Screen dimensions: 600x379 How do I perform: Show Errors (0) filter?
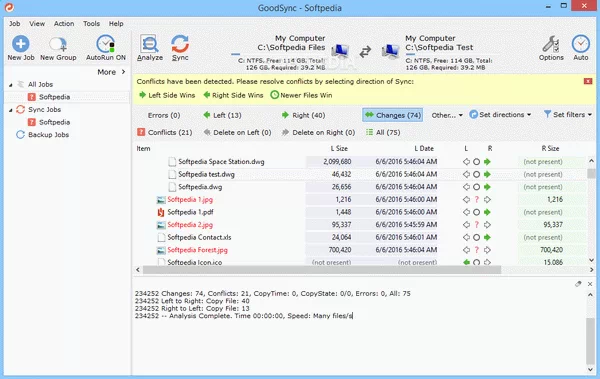point(164,115)
